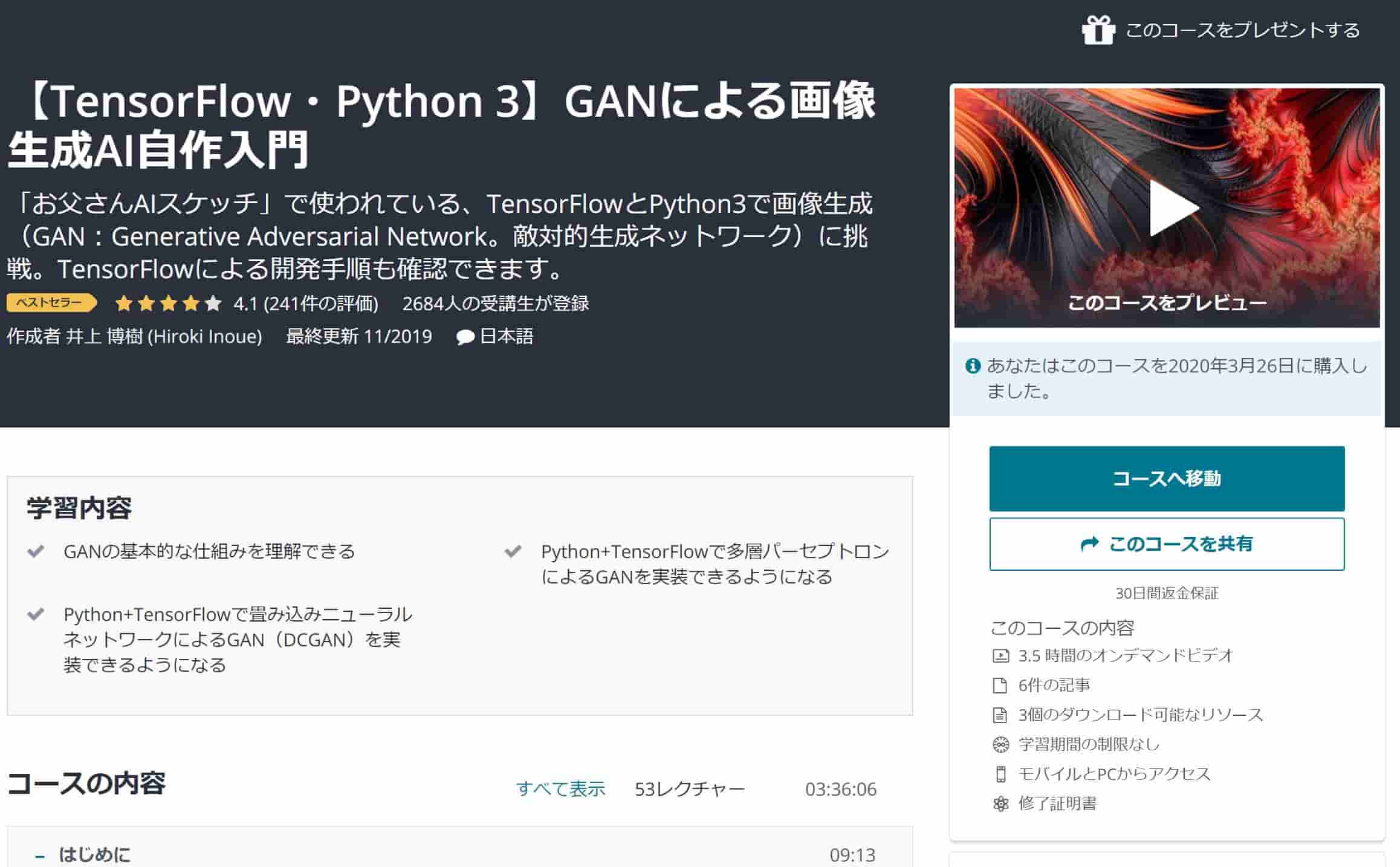Click the speech bubble language icon
Viewport: 1400px width, 867px height.
click(x=465, y=337)
